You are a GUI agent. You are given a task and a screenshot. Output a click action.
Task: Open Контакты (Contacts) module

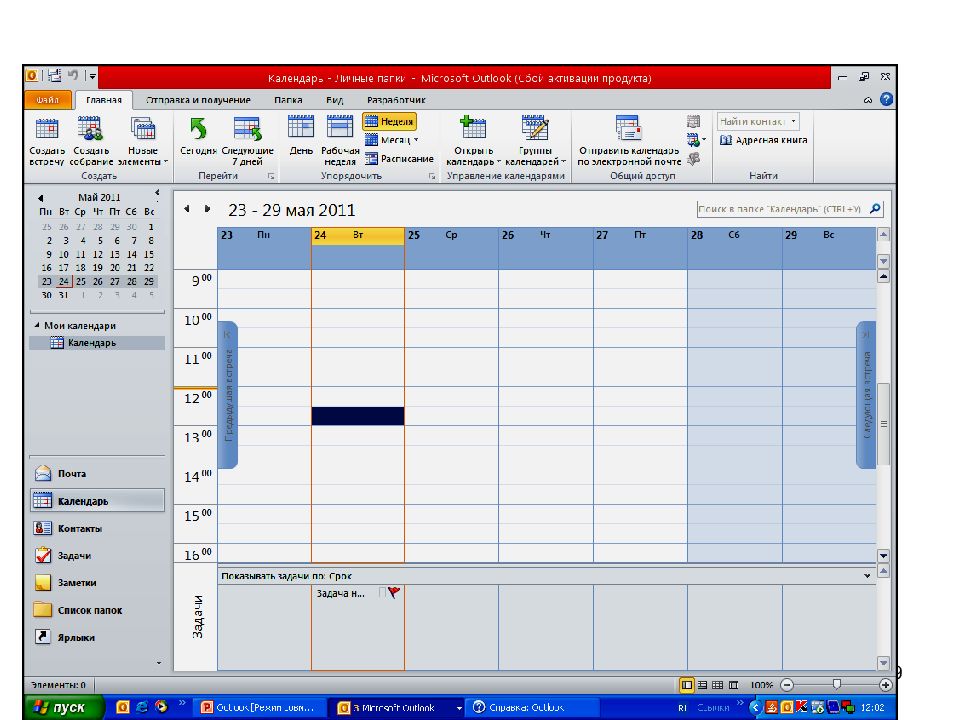point(97,528)
